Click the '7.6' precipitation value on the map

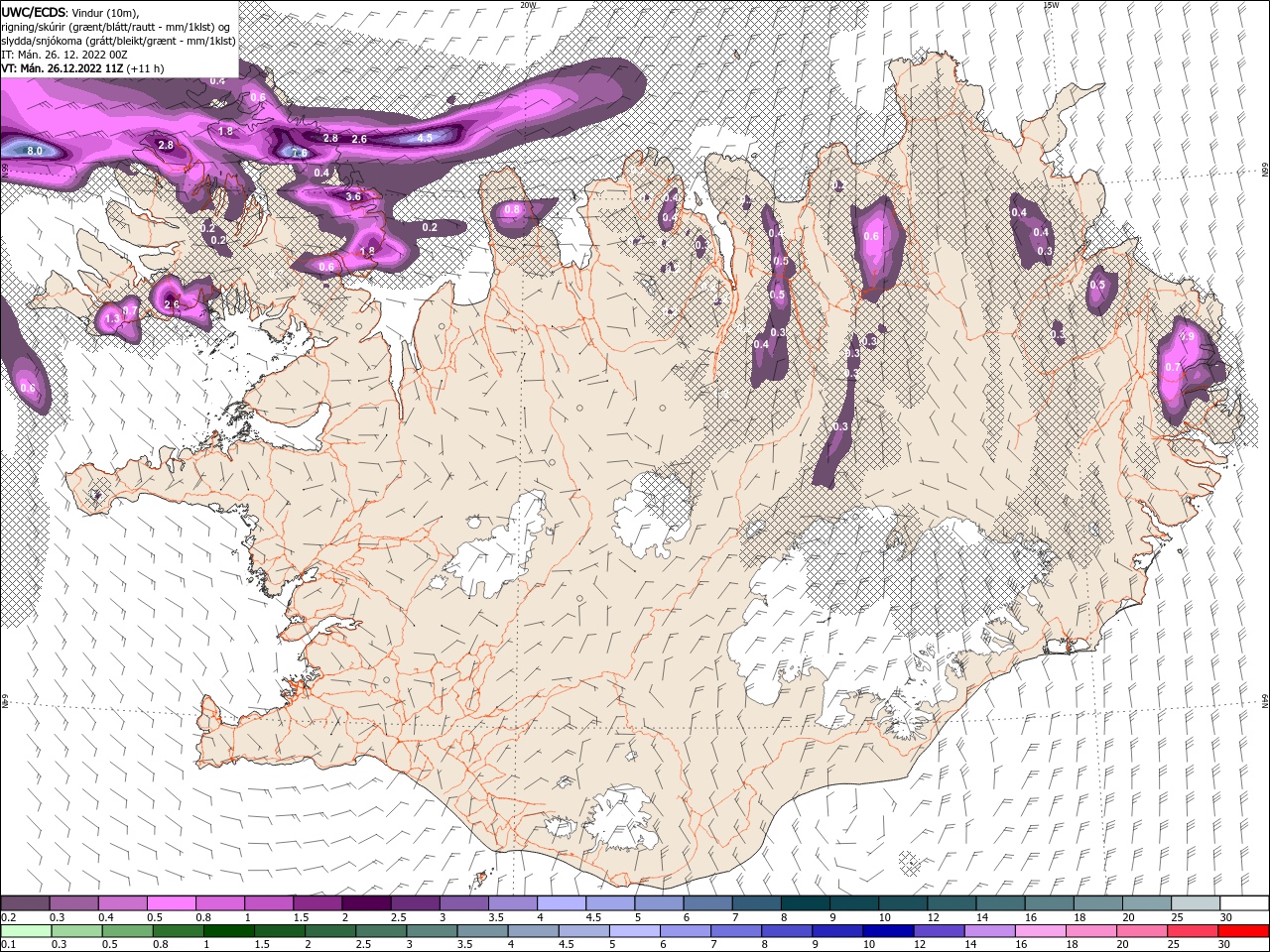299,153
